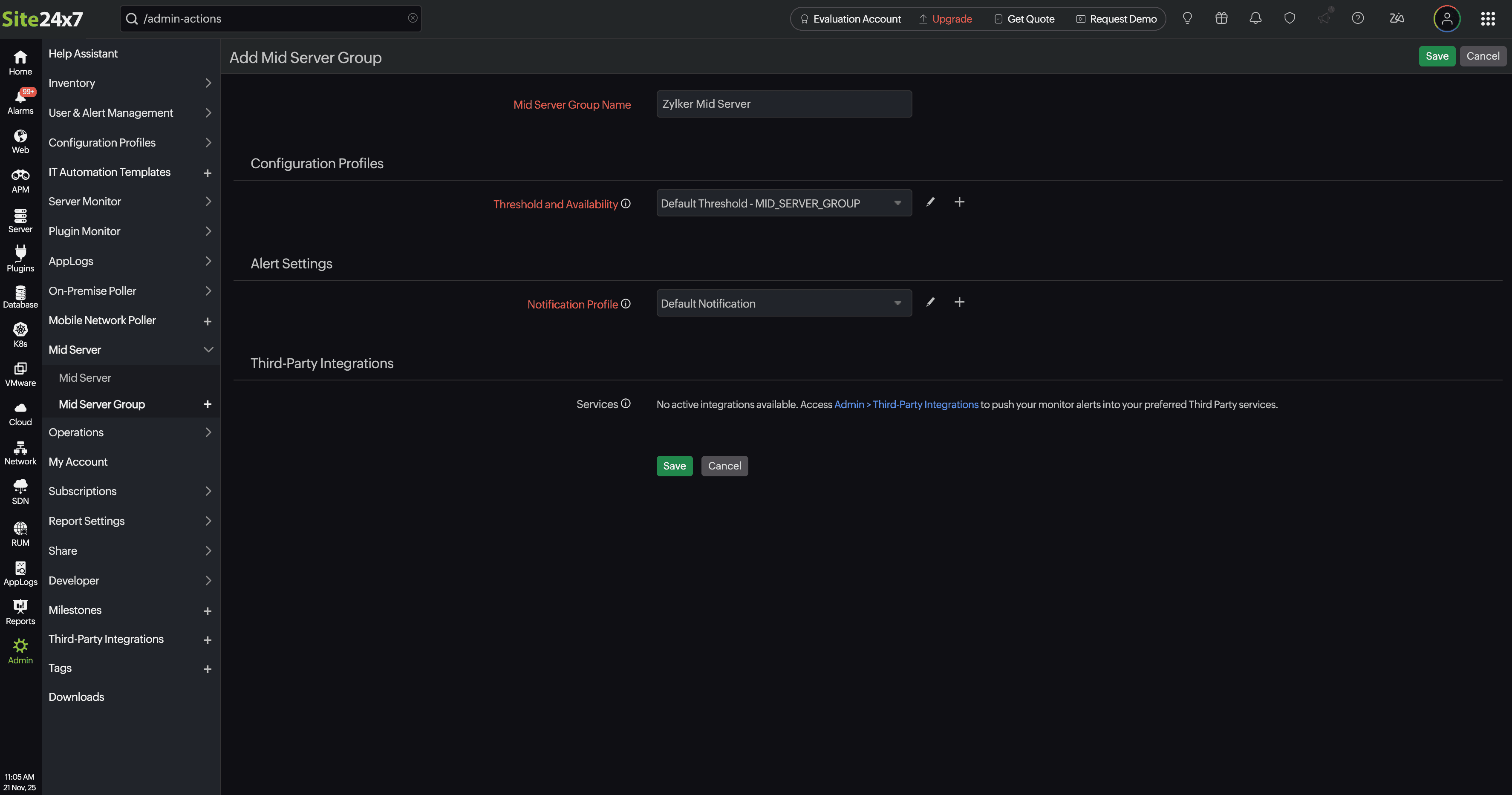This screenshot has width=1512, height=795.
Task: Select Mid Server submenu item
Action: (x=85, y=378)
